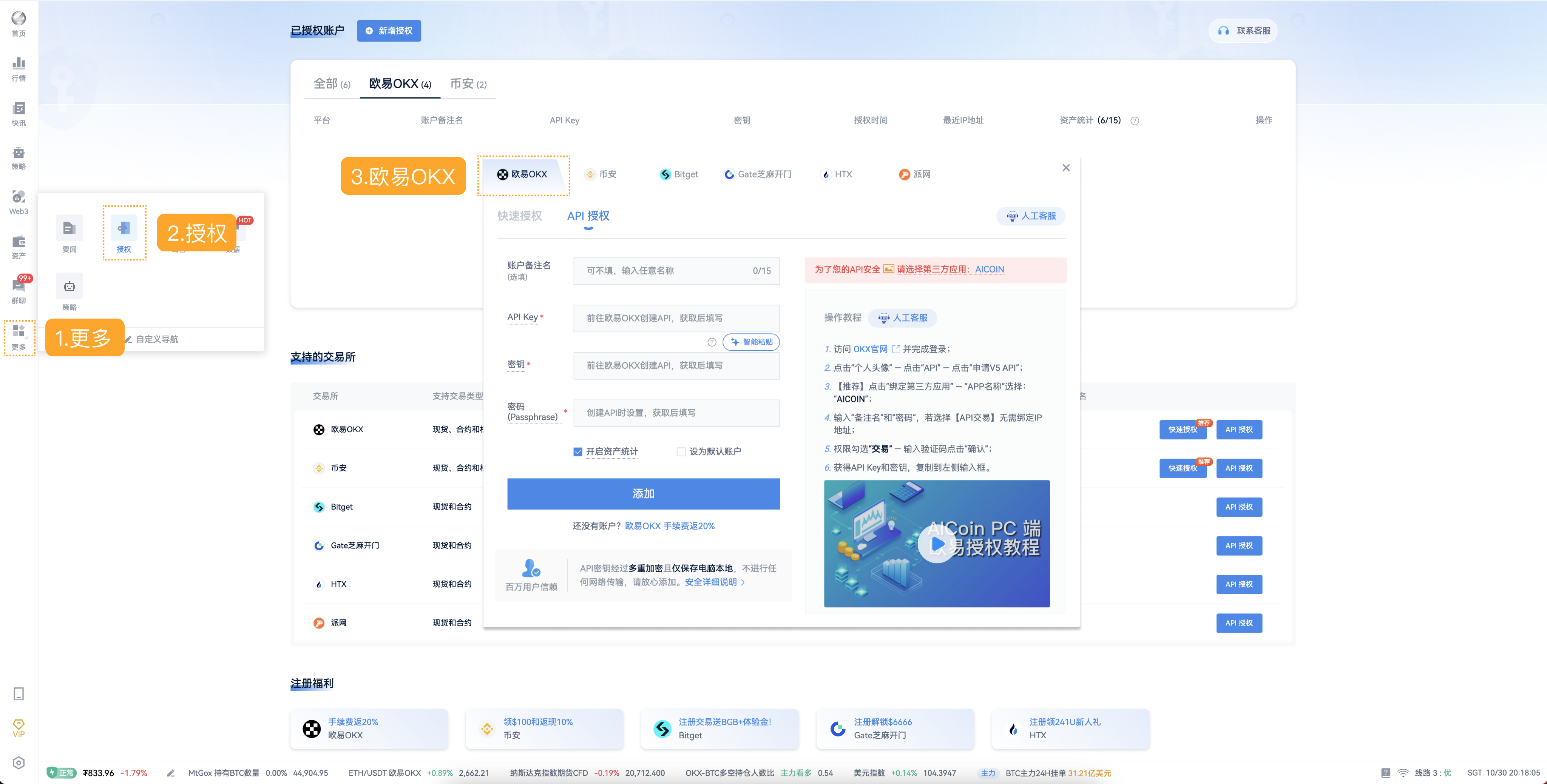Screen dimensions: 1547x784
Task: Select the 要闻 icon in the flyout panel
Action: point(69,234)
